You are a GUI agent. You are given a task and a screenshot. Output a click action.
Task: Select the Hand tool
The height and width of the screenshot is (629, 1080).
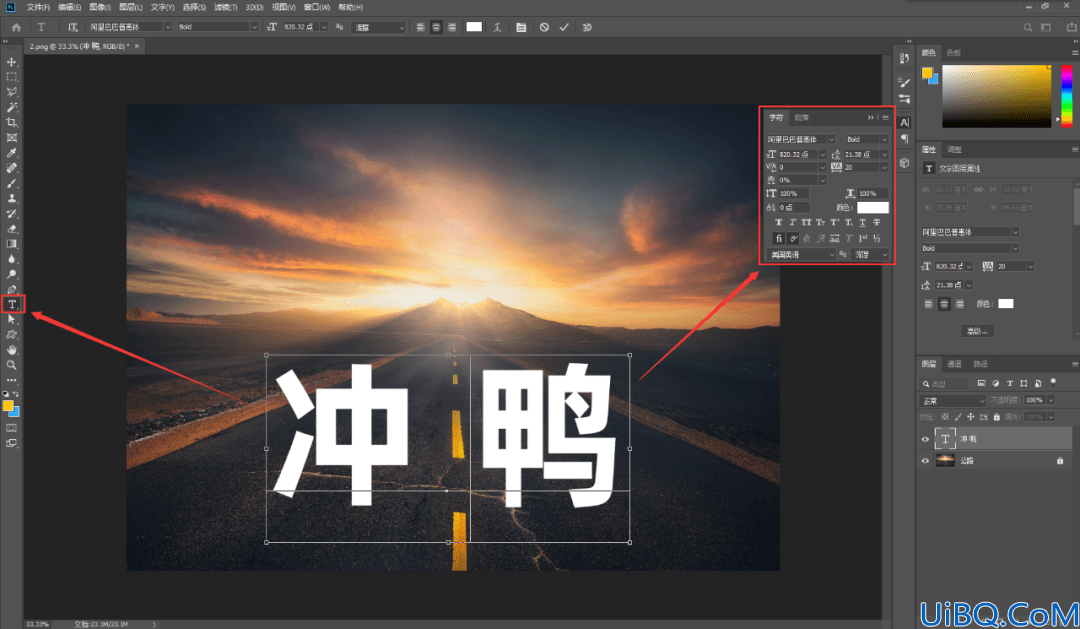[12, 350]
